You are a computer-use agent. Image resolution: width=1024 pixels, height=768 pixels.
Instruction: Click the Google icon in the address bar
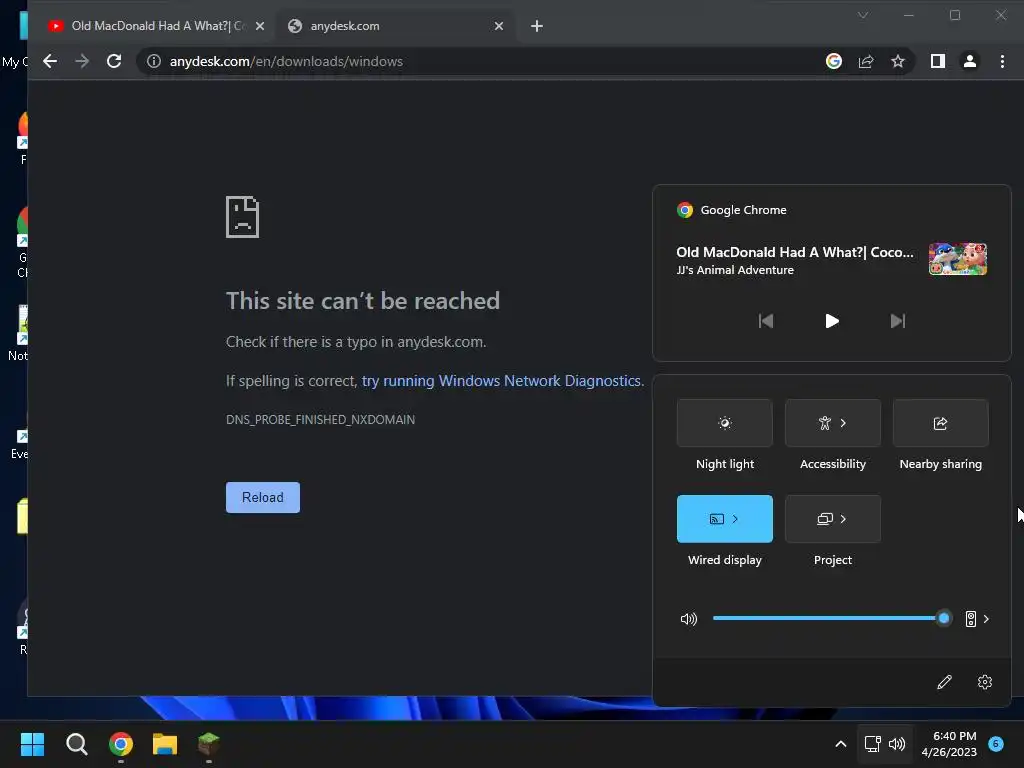pos(833,61)
